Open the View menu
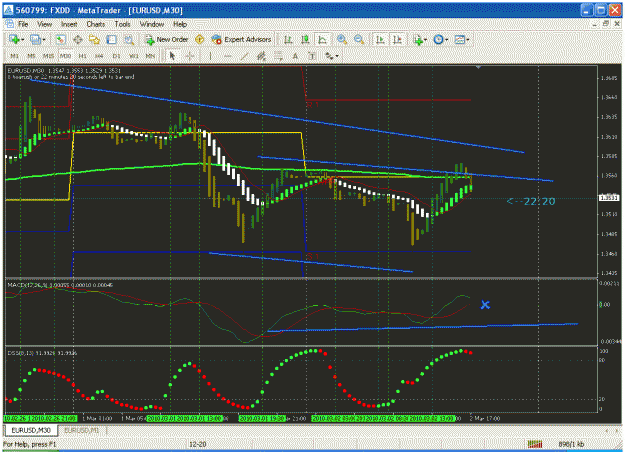 click(x=45, y=24)
